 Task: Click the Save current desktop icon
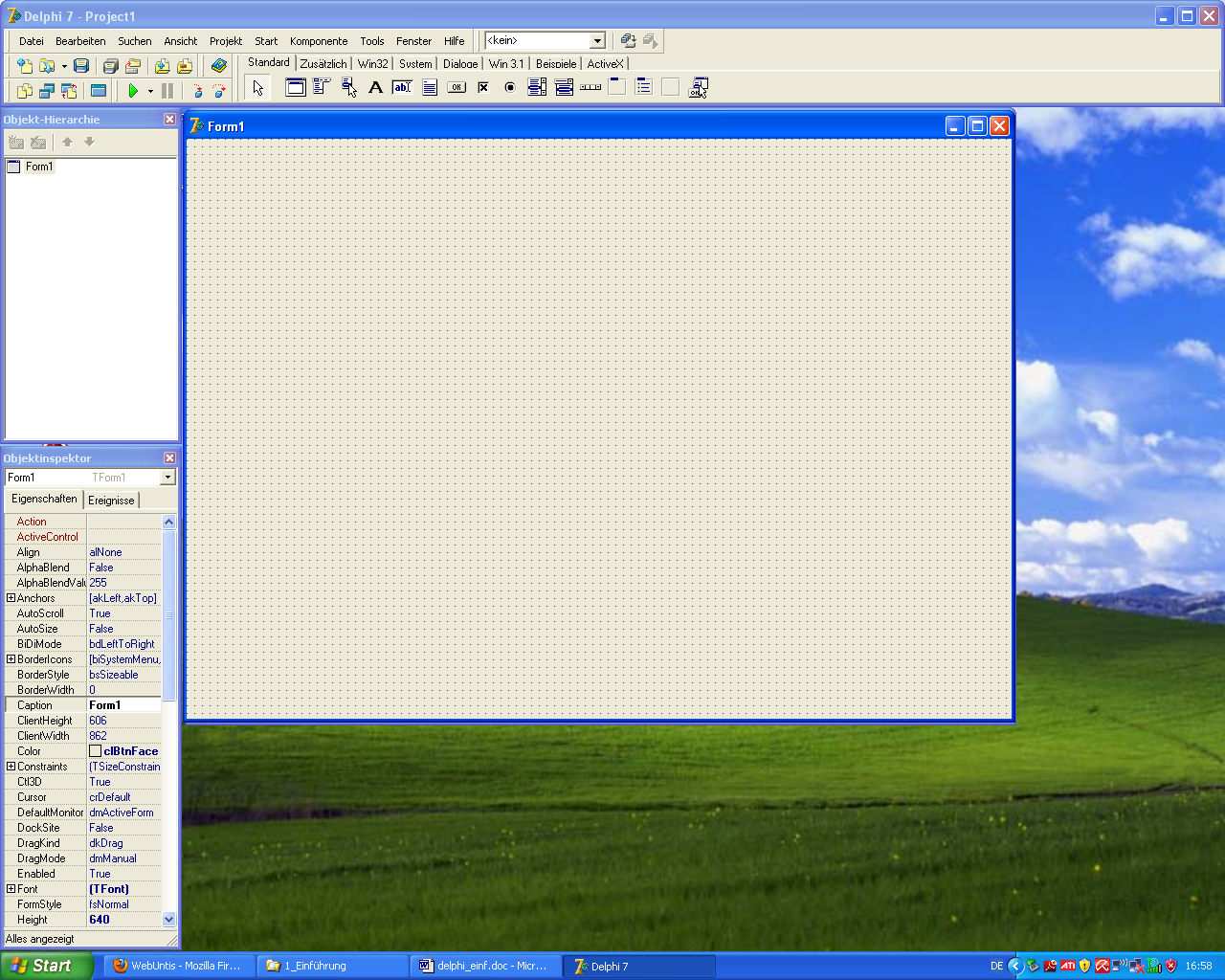628,40
